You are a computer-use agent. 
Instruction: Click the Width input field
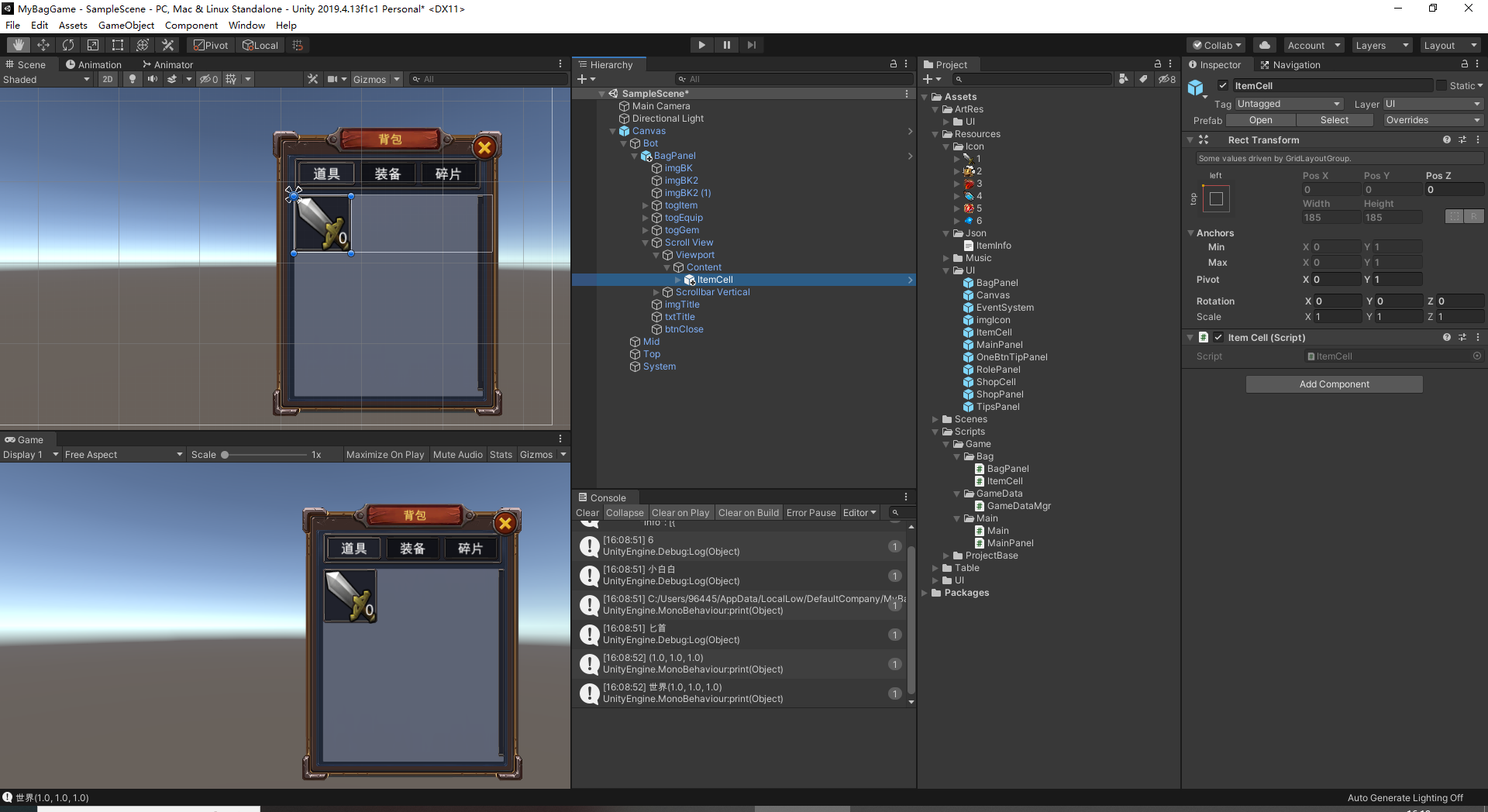[x=1331, y=218]
